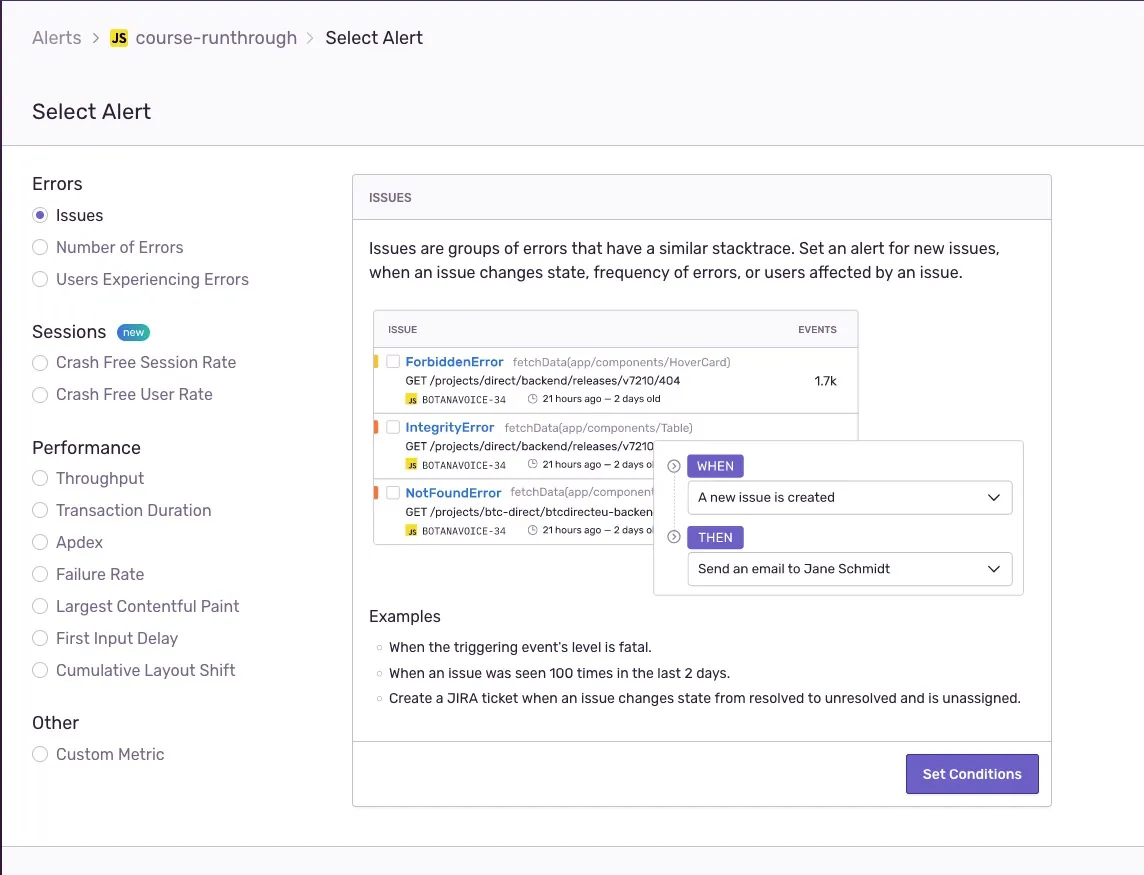This screenshot has height=875, width=1144.
Task: Open course-runthrough project breadcrumb
Action: (217, 38)
